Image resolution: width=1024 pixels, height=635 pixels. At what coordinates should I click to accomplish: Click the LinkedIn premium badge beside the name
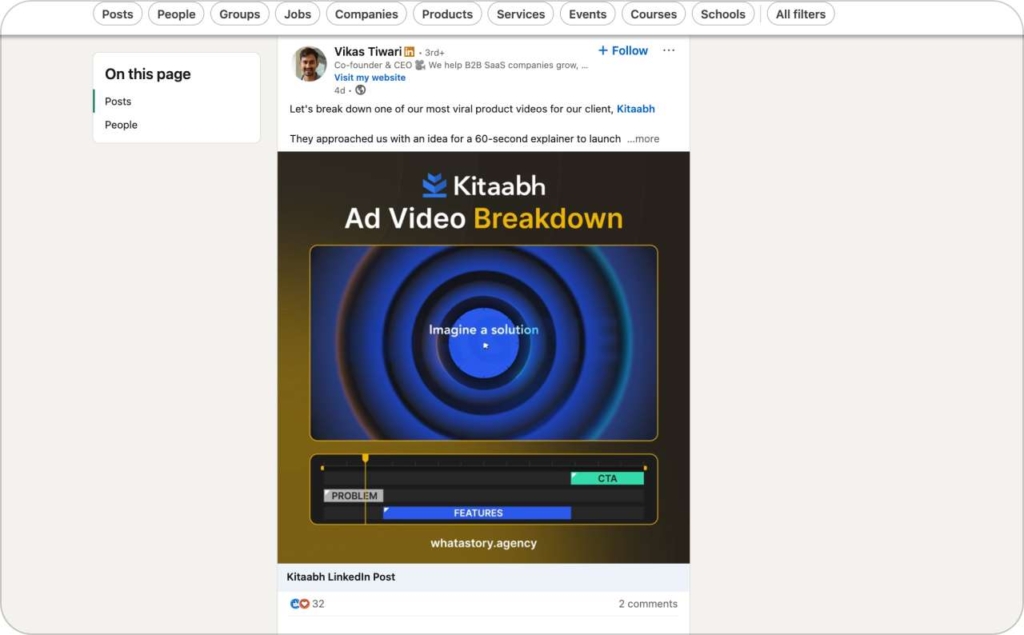click(x=409, y=52)
